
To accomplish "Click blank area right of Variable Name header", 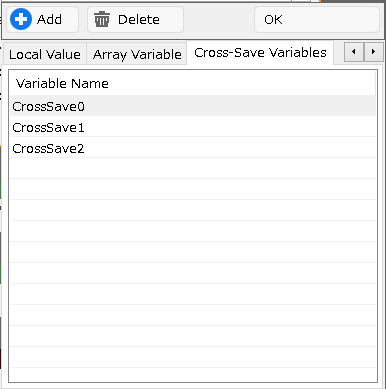I will (x=242, y=83).
